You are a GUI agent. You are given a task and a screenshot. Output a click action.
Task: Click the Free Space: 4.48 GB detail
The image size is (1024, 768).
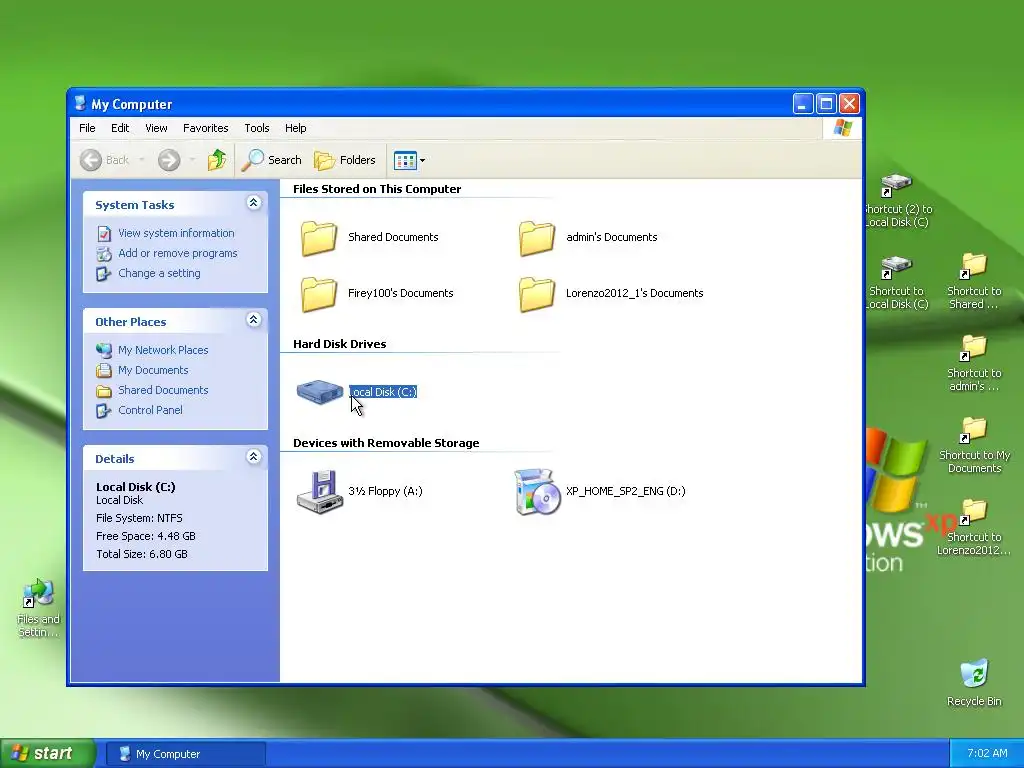point(146,536)
